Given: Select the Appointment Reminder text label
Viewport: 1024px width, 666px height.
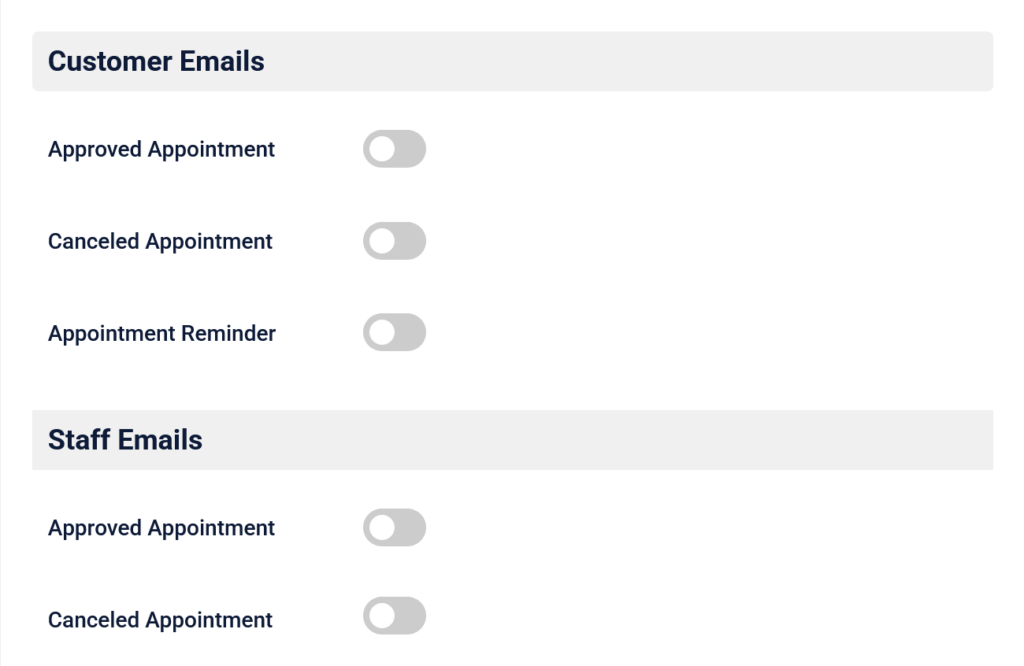Looking at the screenshot, I should (161, 332).
